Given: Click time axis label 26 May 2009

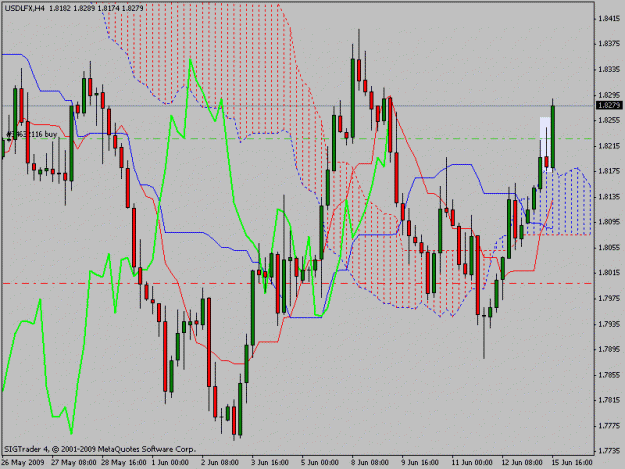Looking at the screenshot, I should [22, 462].
